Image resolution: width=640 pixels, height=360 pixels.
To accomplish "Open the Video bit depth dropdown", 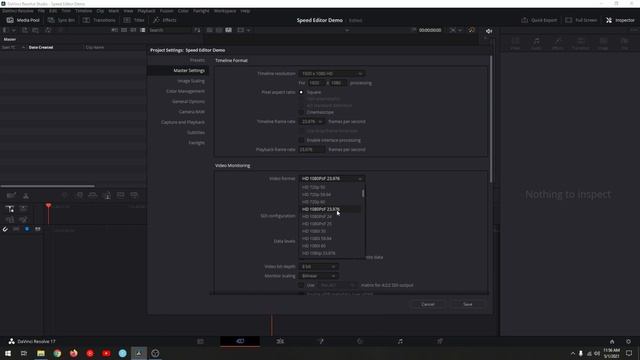I will 318,267.
